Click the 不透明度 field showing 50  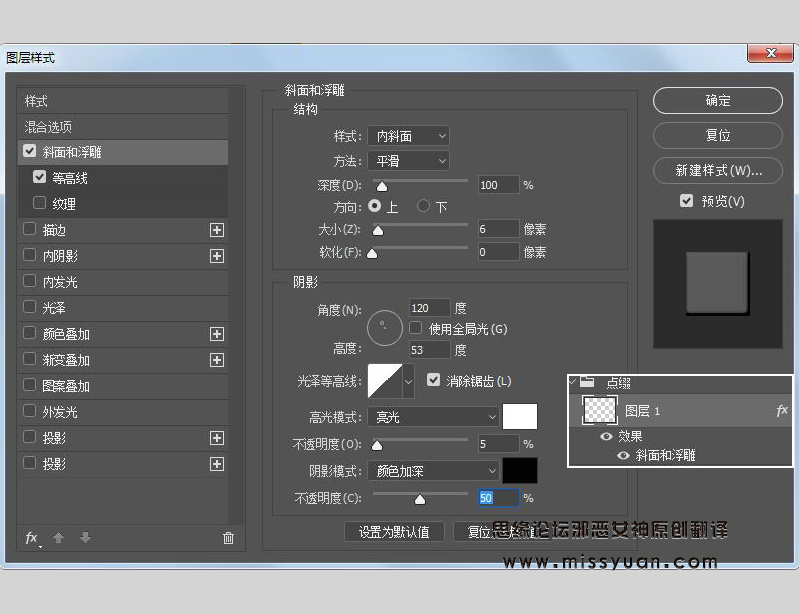tap(497, 497)
